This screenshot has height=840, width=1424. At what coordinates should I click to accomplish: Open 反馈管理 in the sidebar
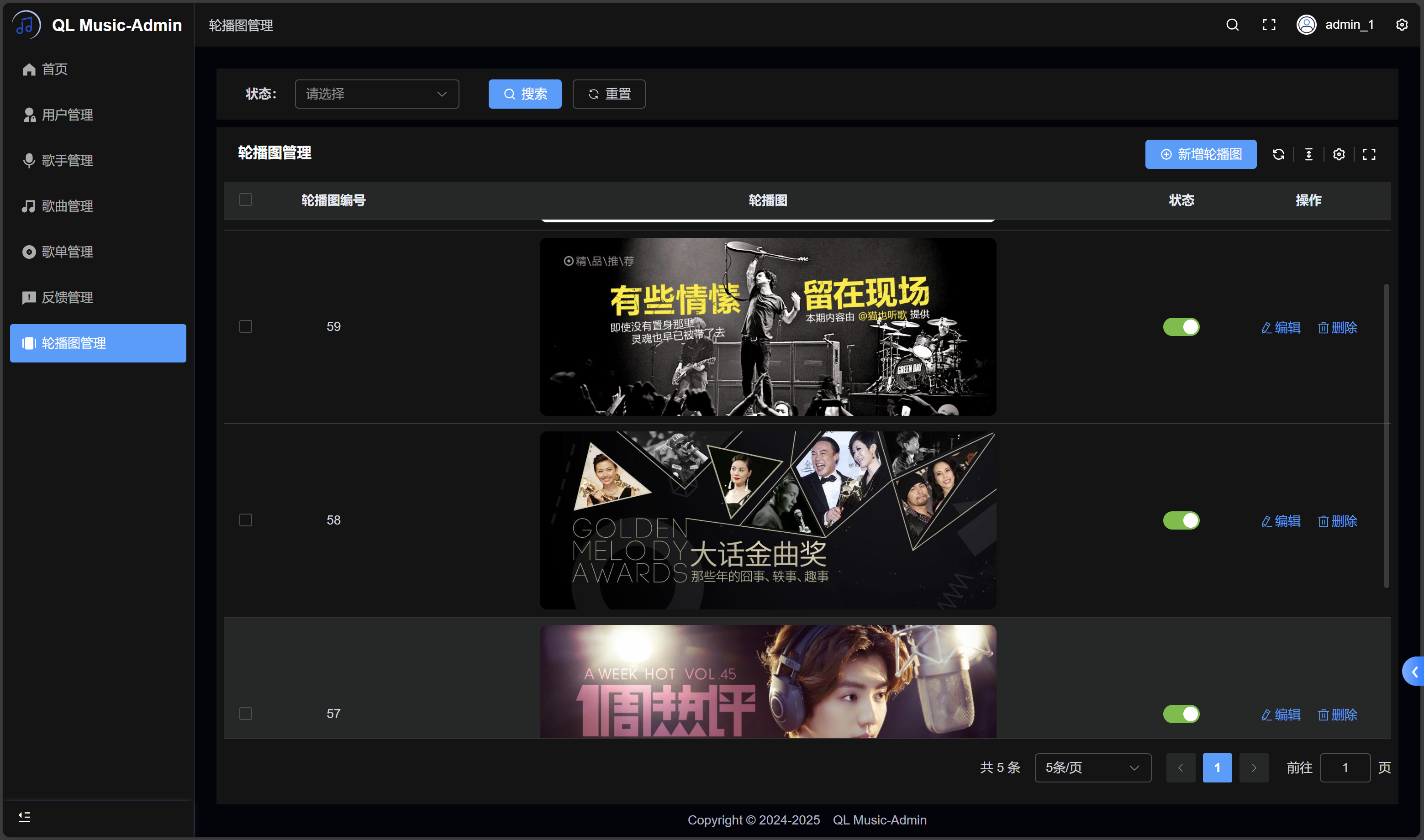point(98,298)
